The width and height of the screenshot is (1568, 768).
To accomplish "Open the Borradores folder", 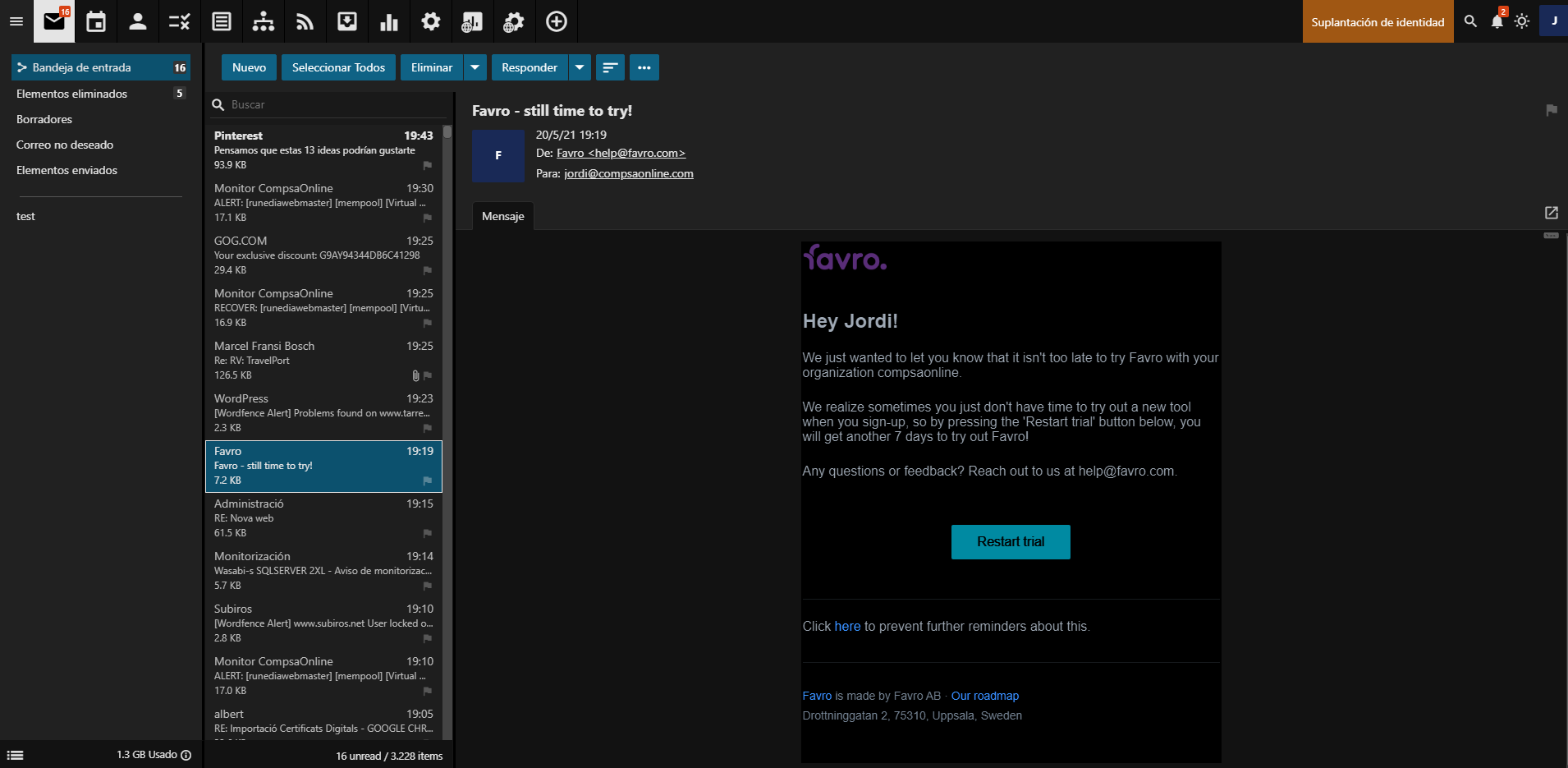I will click(x=101, y=119).
